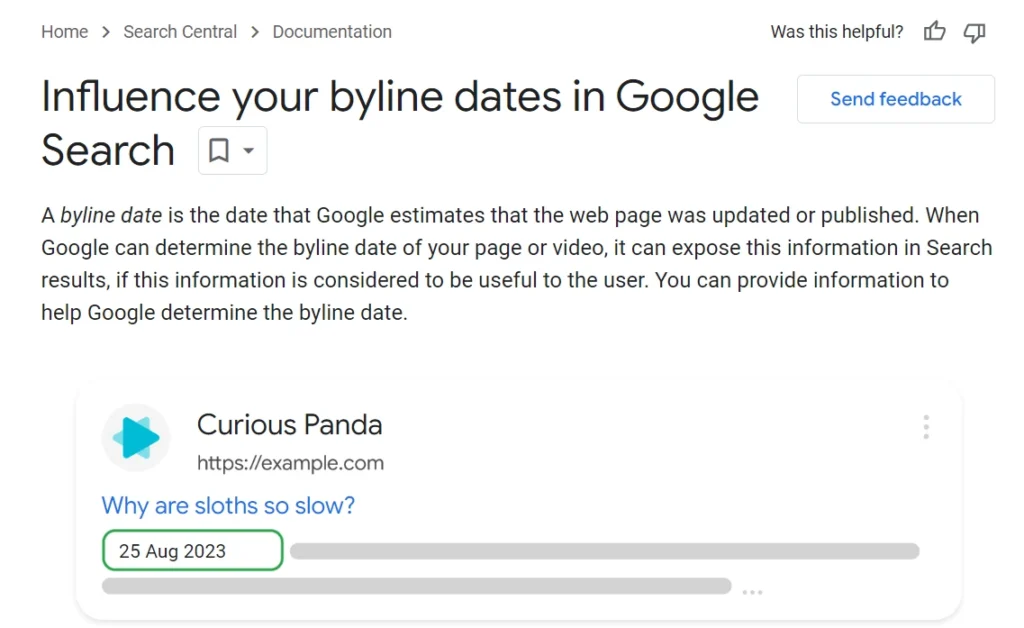The height and width of the screenshot is (628, 1024).
Task: Click the Curious Panda site name
Action: [289, 424]
